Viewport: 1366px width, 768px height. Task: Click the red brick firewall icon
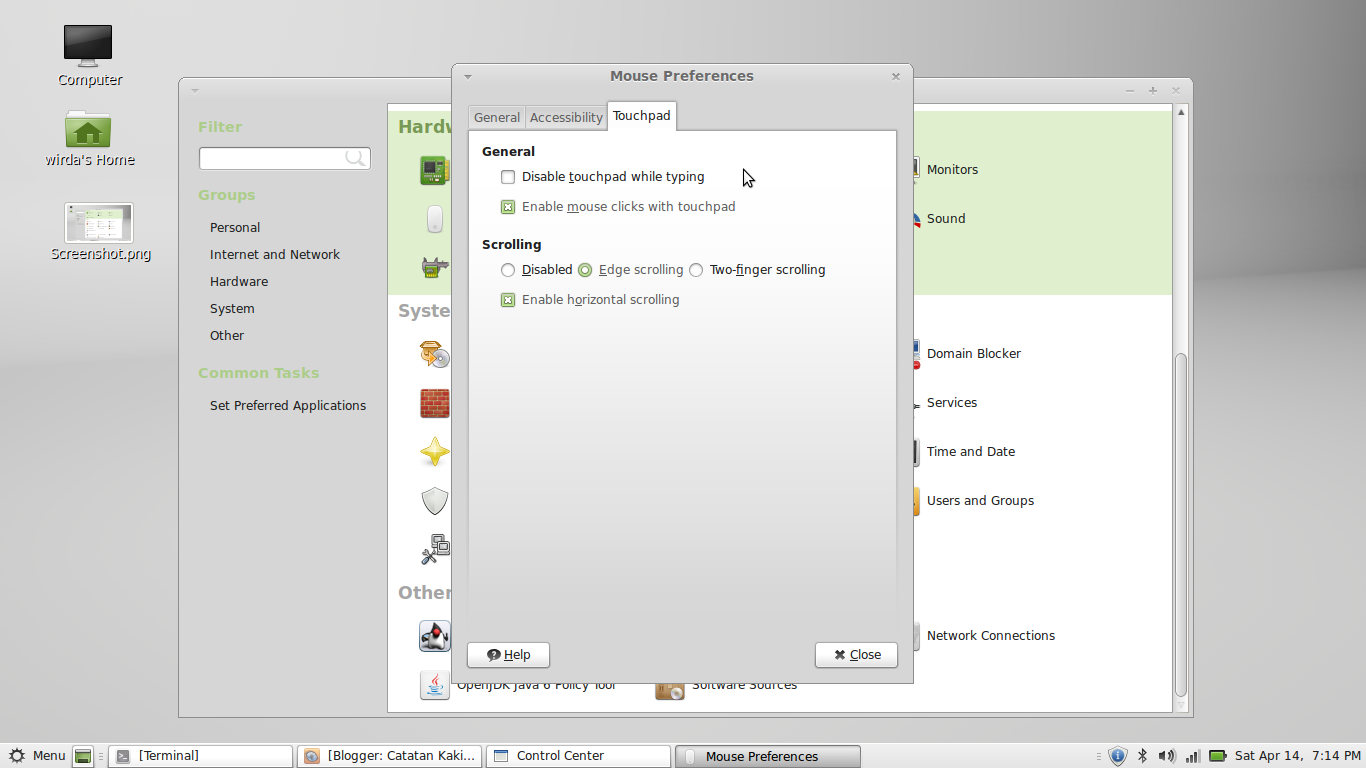pyautogui.click(x=434, y=403)
